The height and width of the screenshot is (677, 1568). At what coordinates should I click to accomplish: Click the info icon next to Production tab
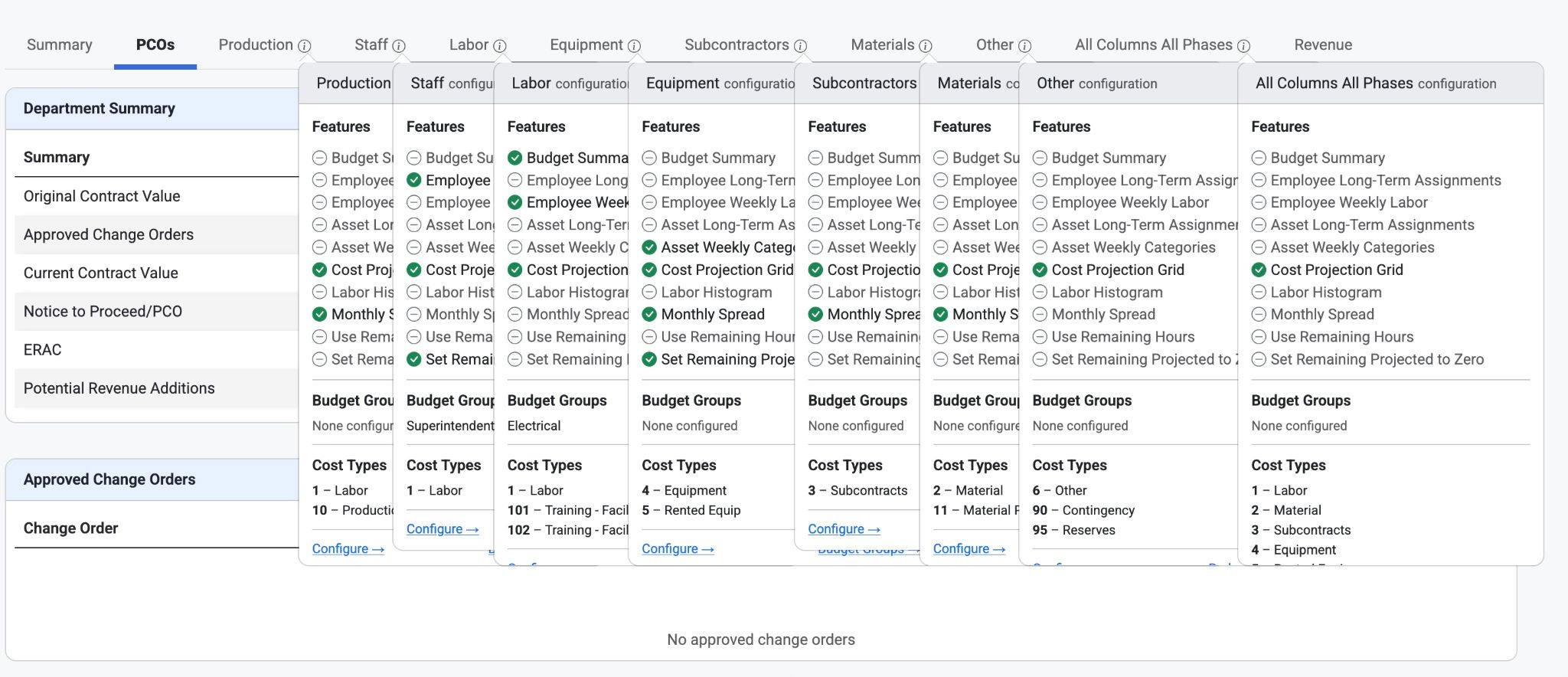(x=305, y=46)
